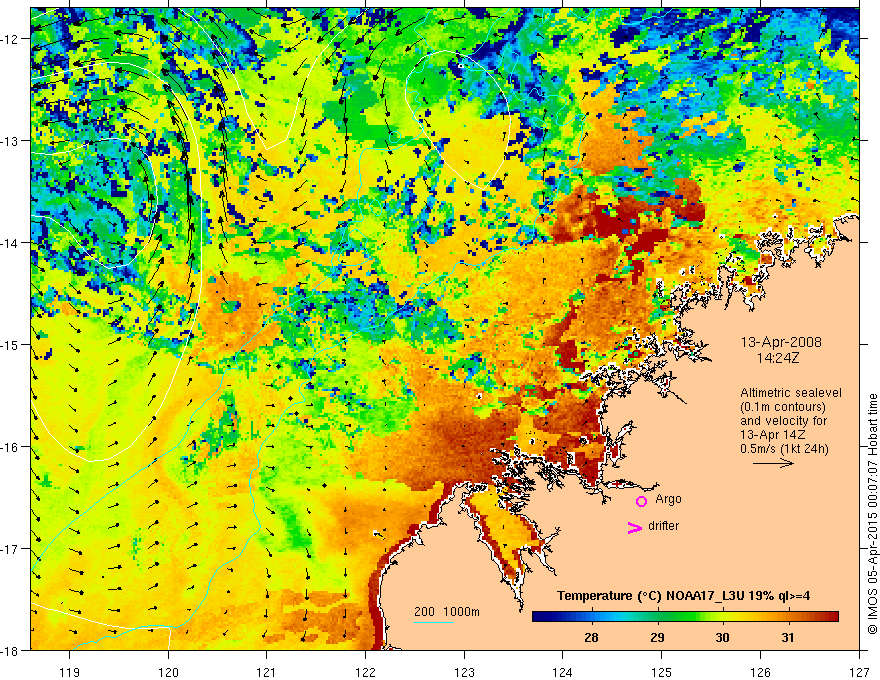Image resolution: width=880 pixels, height=680 pixels.
Task: Click the longitude axis label '123'
Action: pos(464,673)
